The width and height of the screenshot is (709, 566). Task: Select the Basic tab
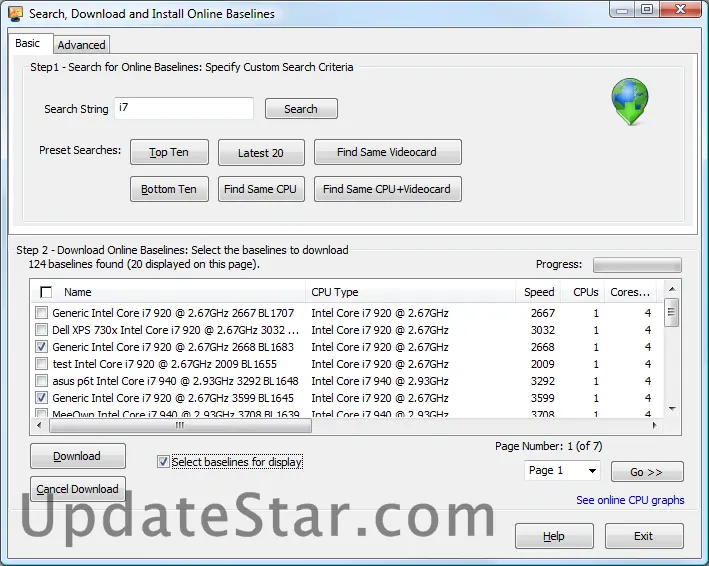28,43
